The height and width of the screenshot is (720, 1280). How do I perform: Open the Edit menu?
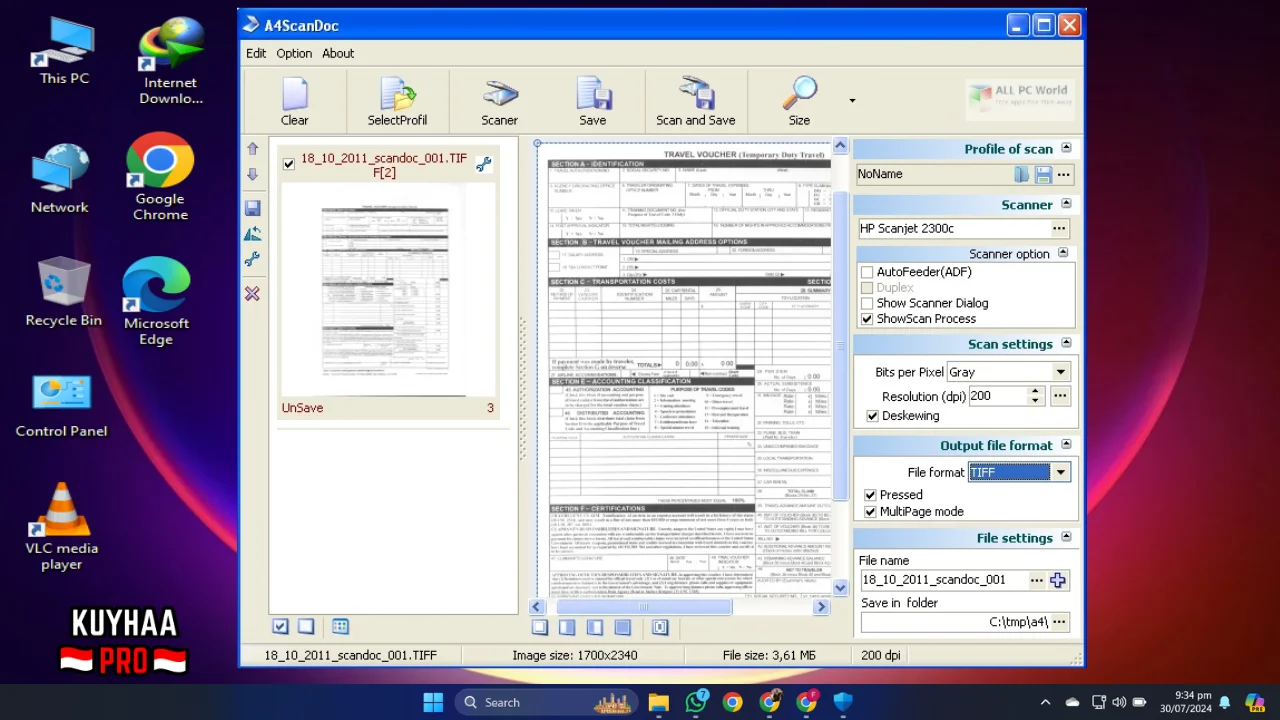coord(256,53)
